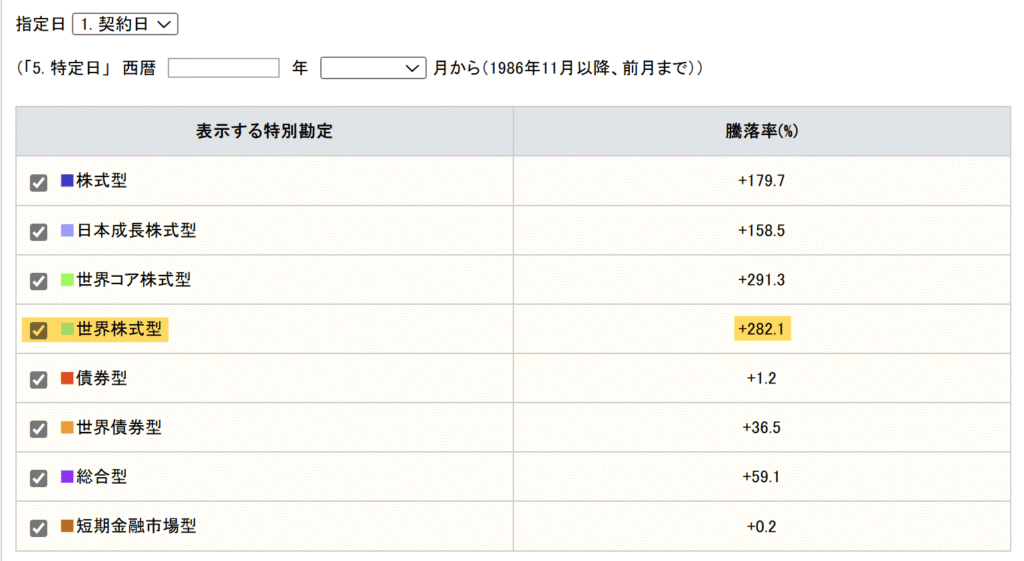Viewport: 1024px width, 561px height.
Task: Click the red 債券型 color swatch
Action: [x=67, y=377]
